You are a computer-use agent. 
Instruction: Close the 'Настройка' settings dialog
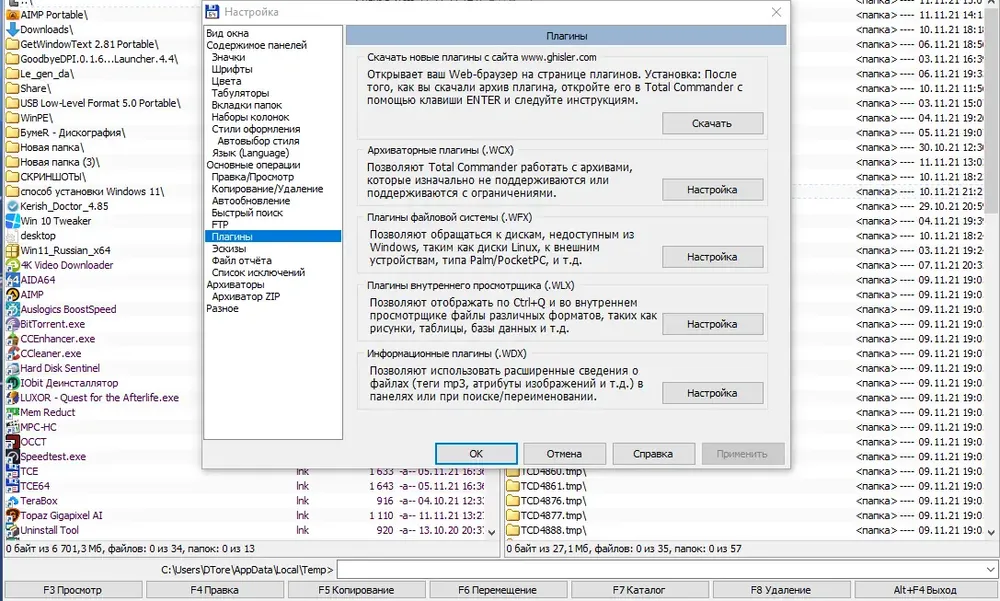[x=776, y=12]
